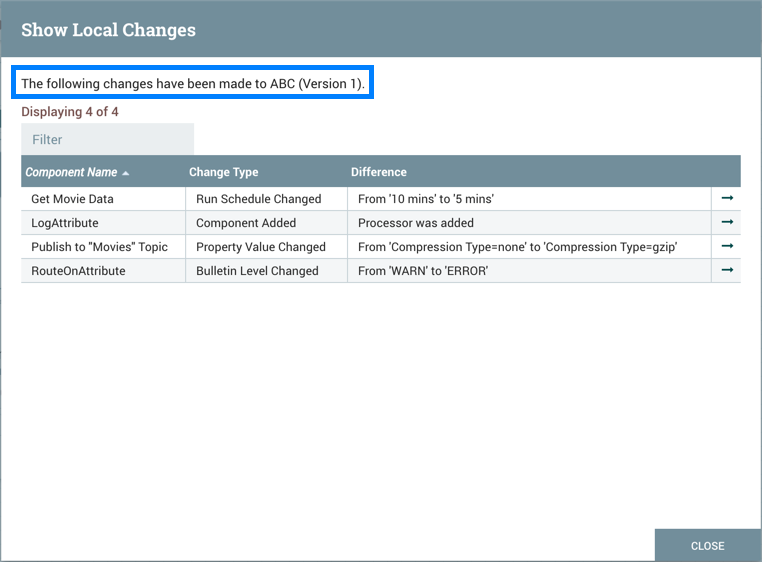This screenshot has height=562, width=762.
Task: Sort by Change Type column header
Action: pyautogui.click(x=223, y=172)
